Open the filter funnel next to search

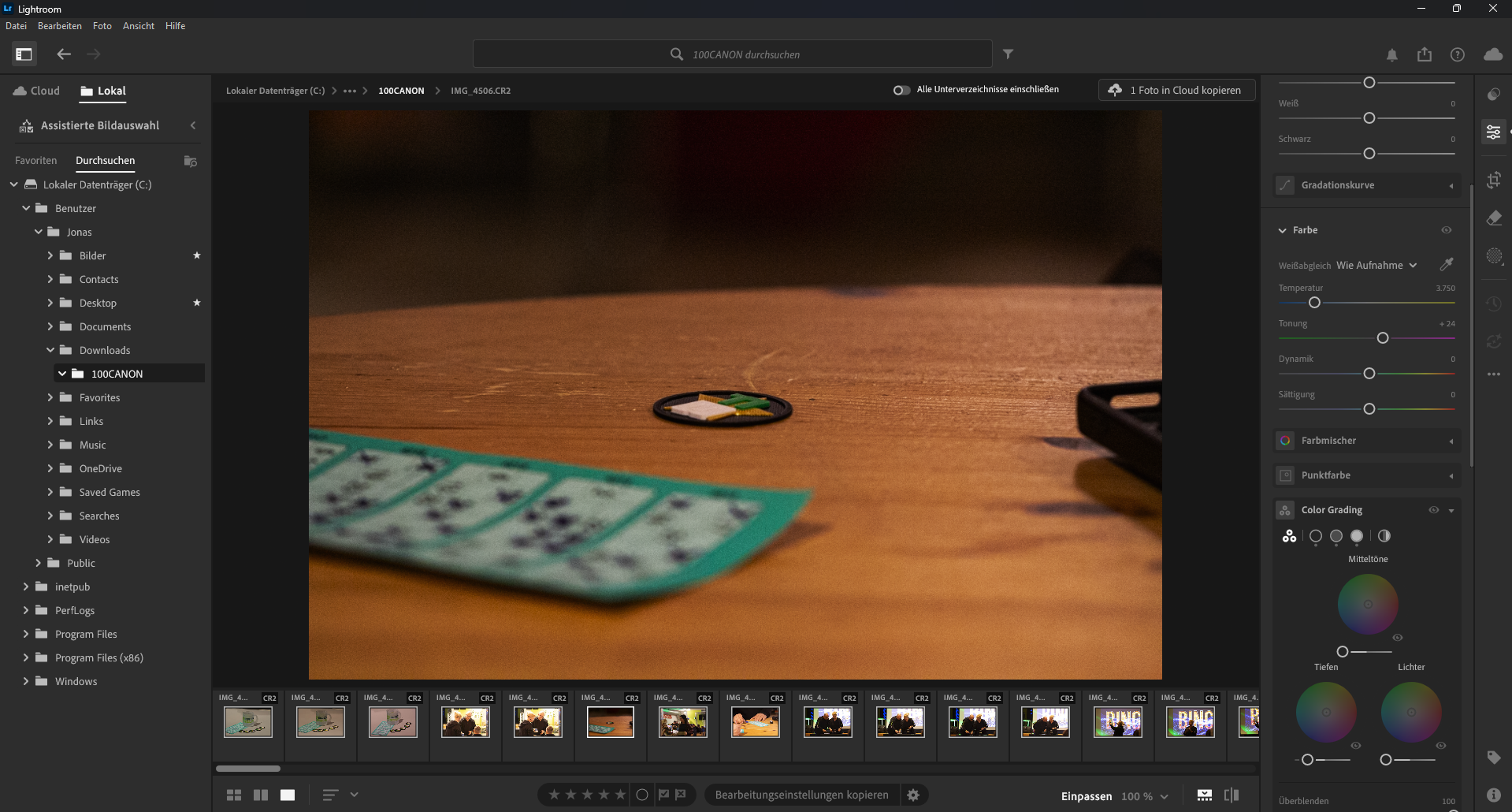point(1008,54)
